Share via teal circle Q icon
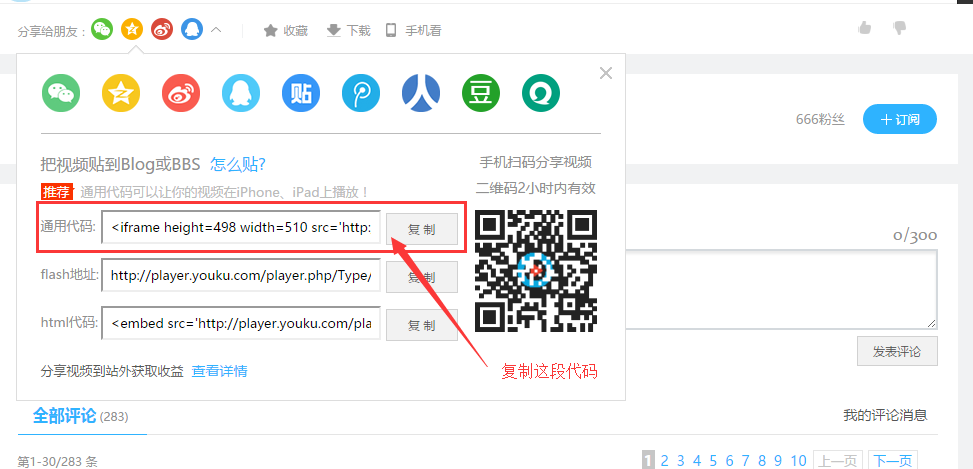973x469 pixels. click(x=541, y=93)
